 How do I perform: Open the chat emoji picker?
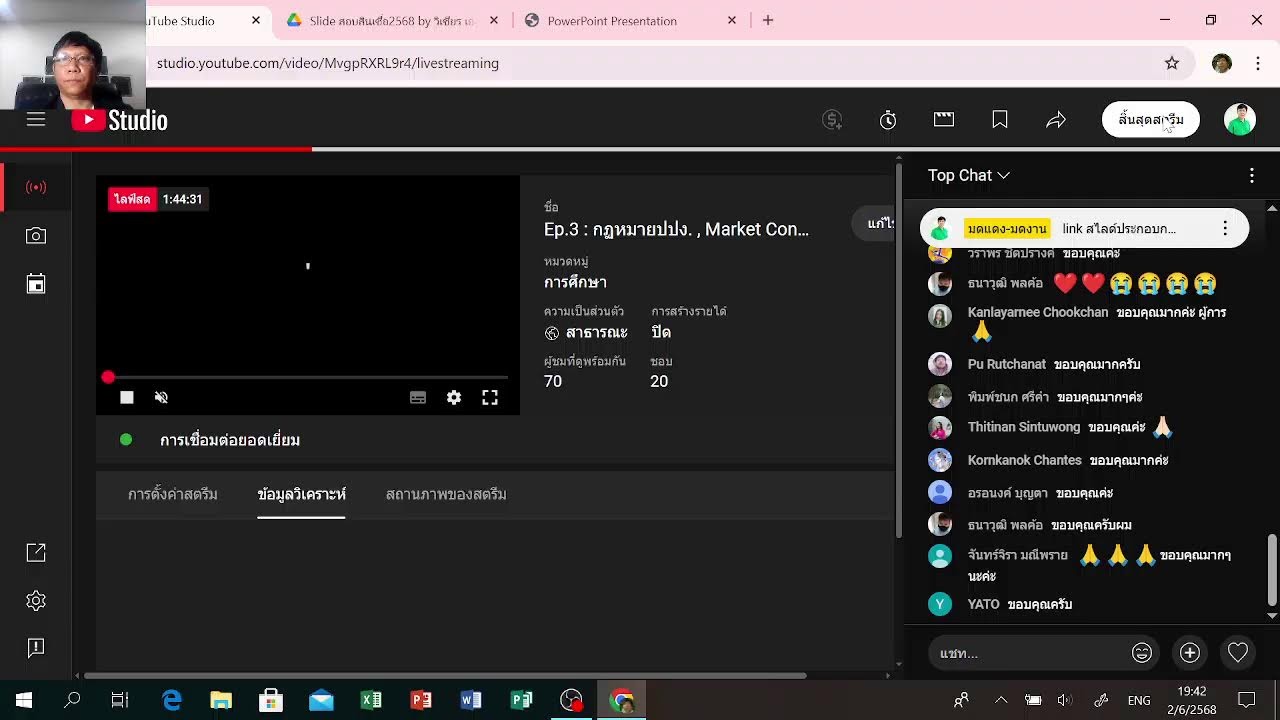pos(1142,653)
